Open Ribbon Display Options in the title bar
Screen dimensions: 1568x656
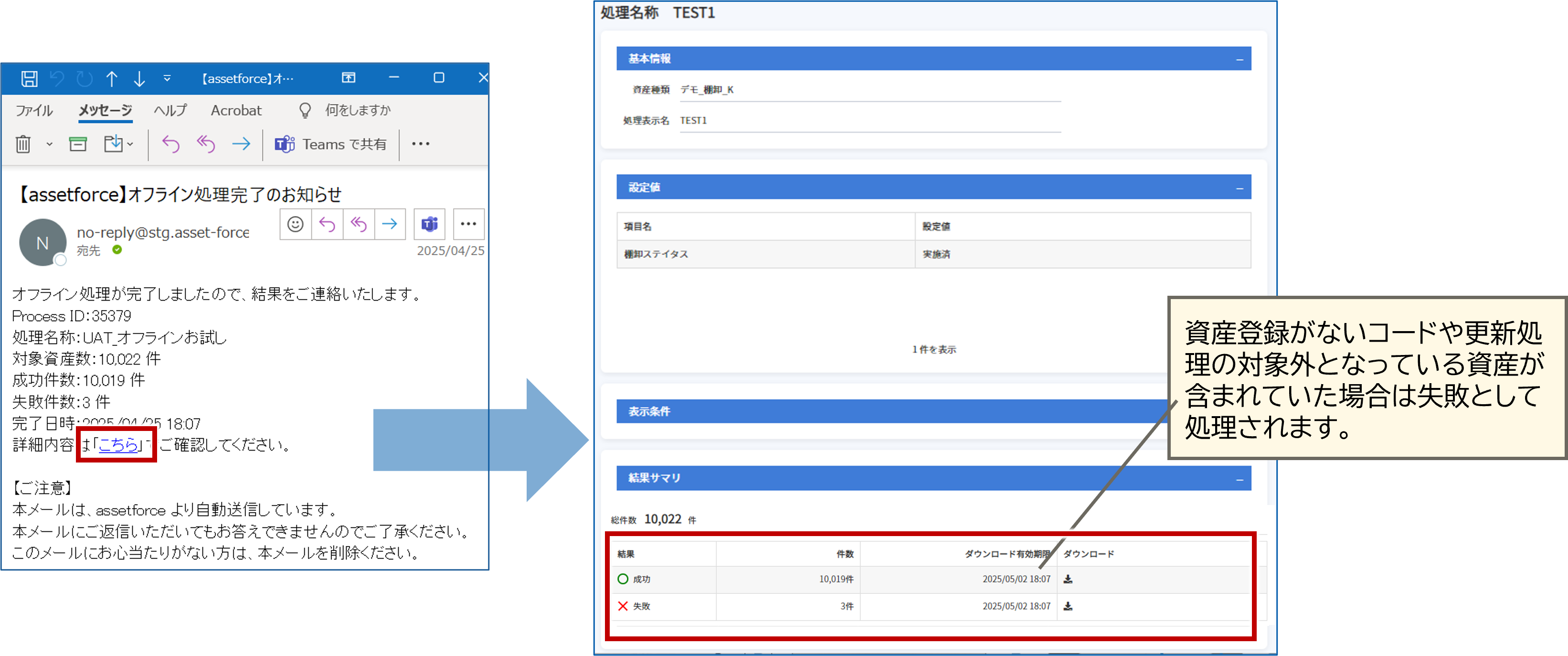(349, 77)
